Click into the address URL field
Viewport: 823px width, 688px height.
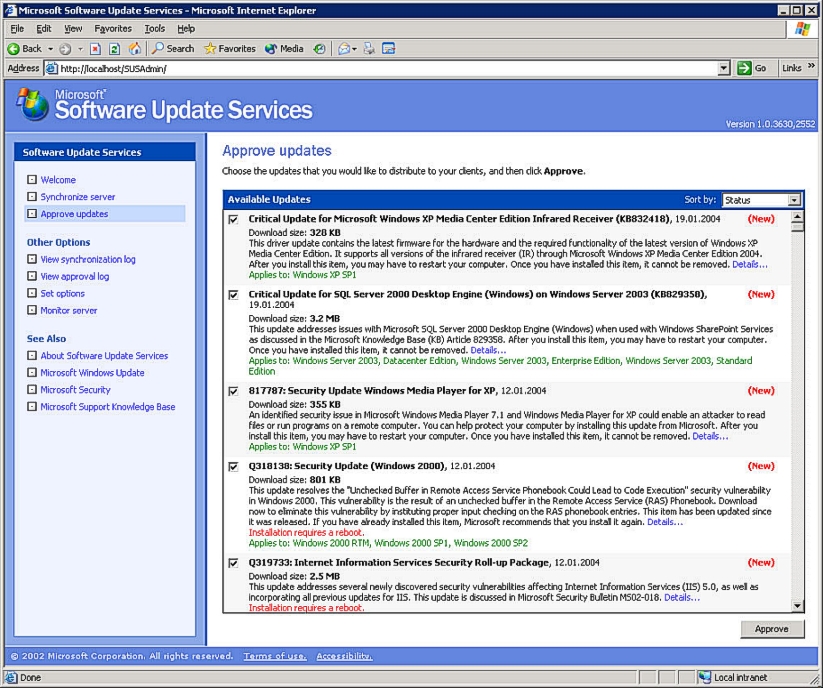(x=387, y=68)
